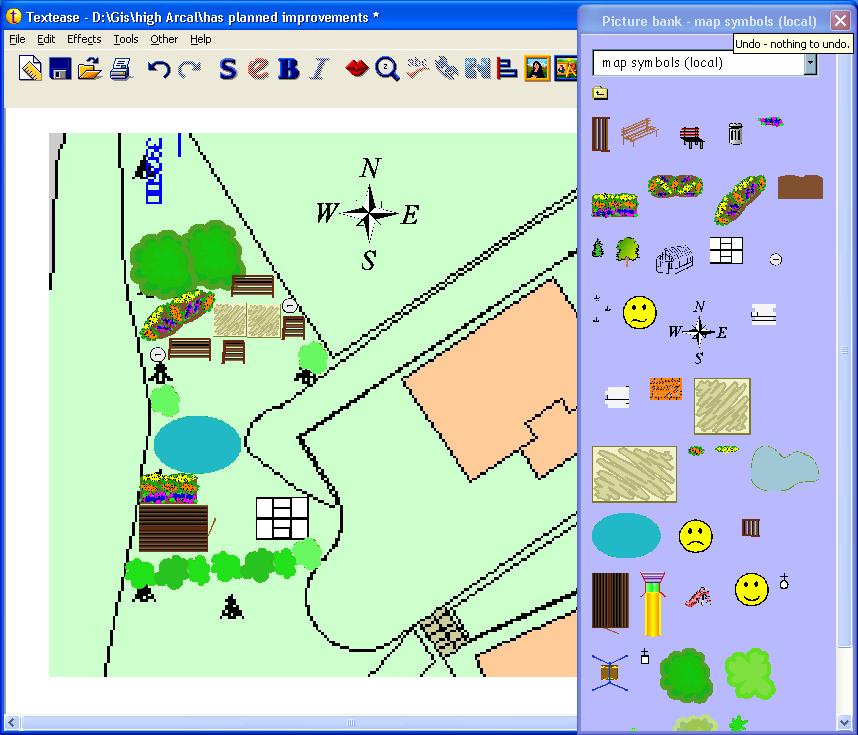Select the grey-blue pond shape symbol
This screenshot has height=735, width=858.
point(784,468)
